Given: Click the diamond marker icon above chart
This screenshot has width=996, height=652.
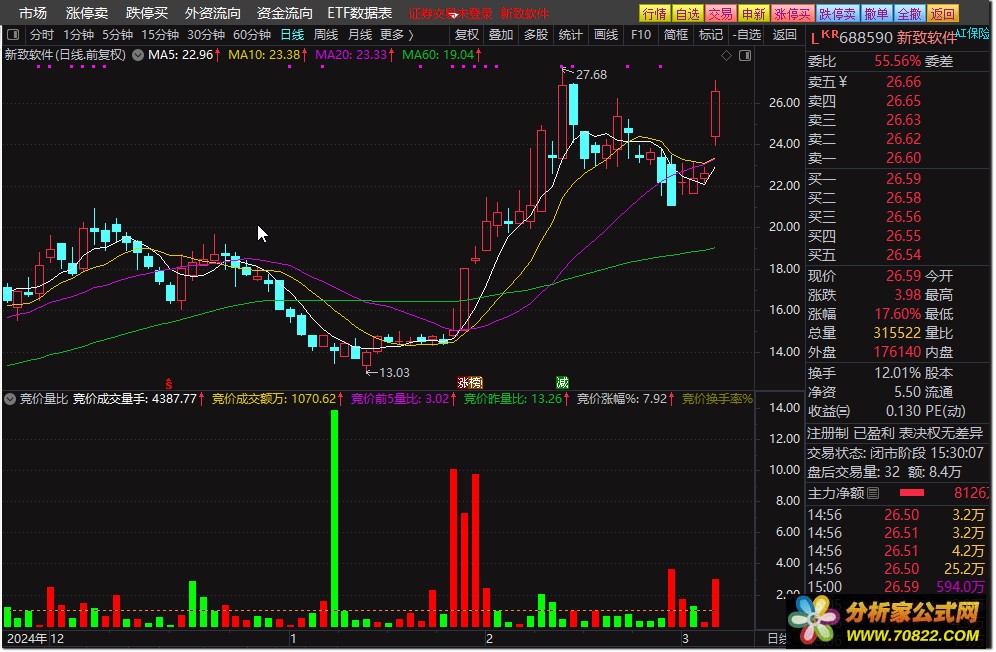Looking at the screenshot, I should [726, 56].
